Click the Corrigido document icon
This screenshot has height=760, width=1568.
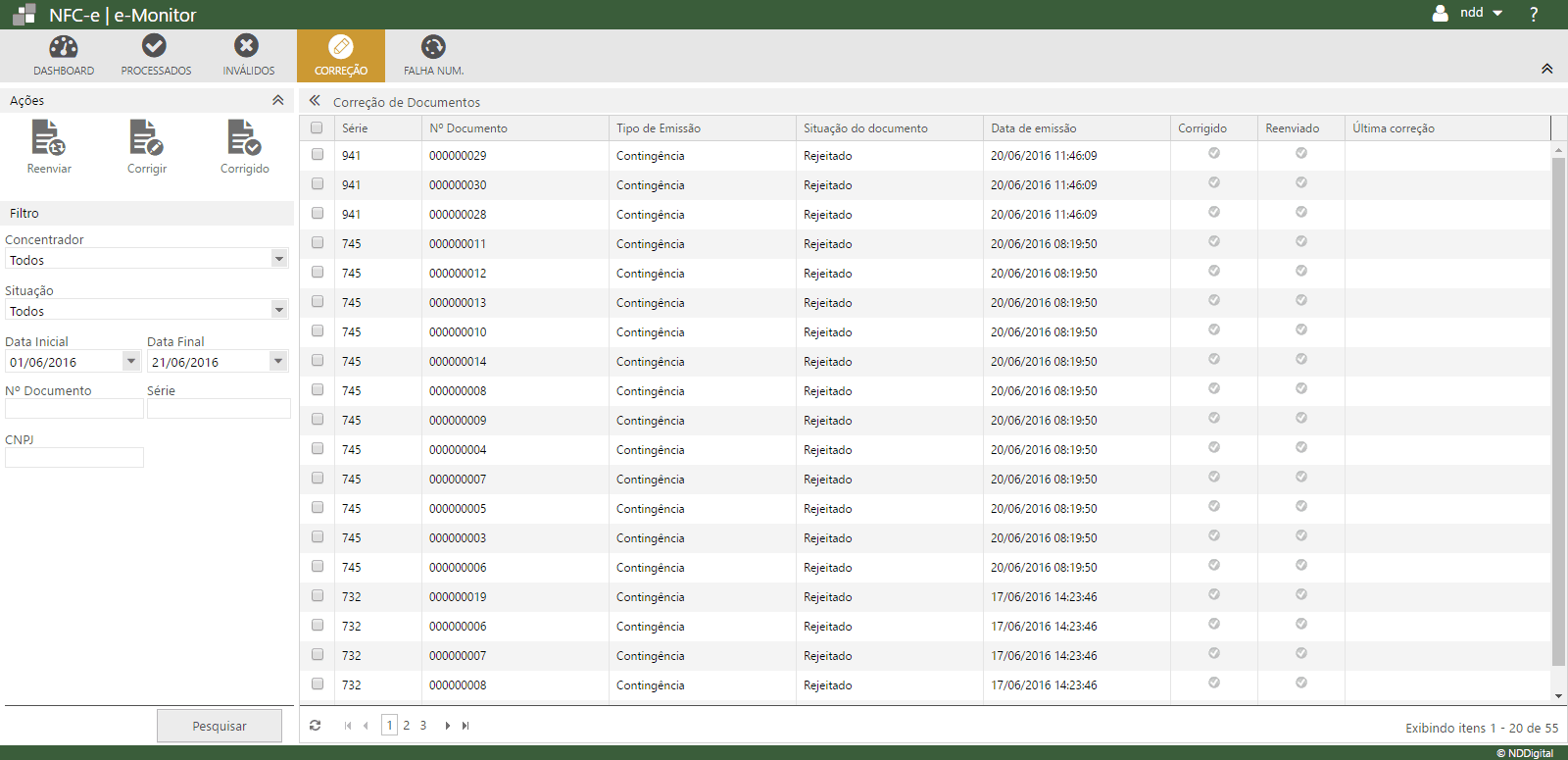[x=244, y=138]
